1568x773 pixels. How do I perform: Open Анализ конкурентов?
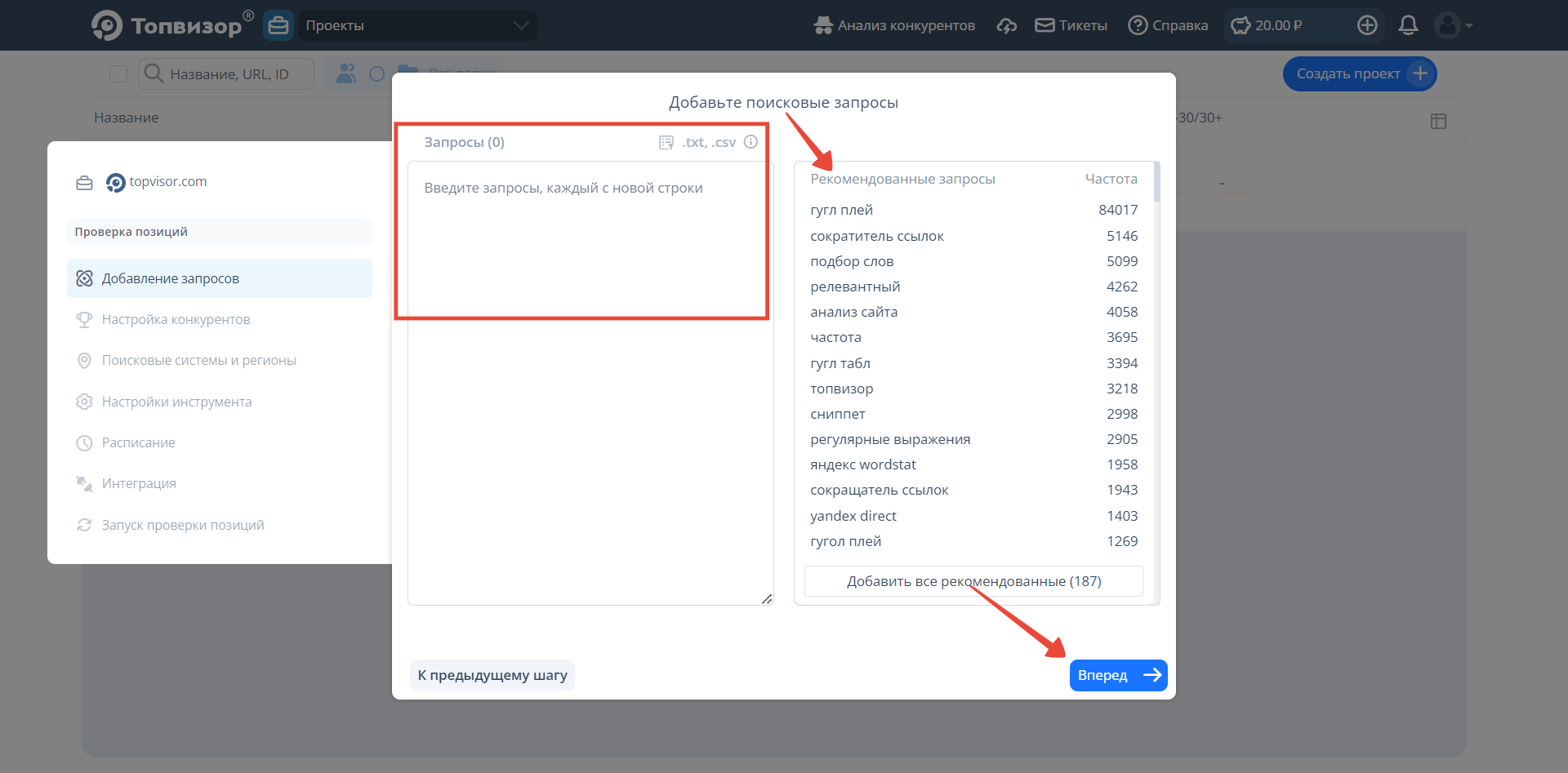(894, 25)
